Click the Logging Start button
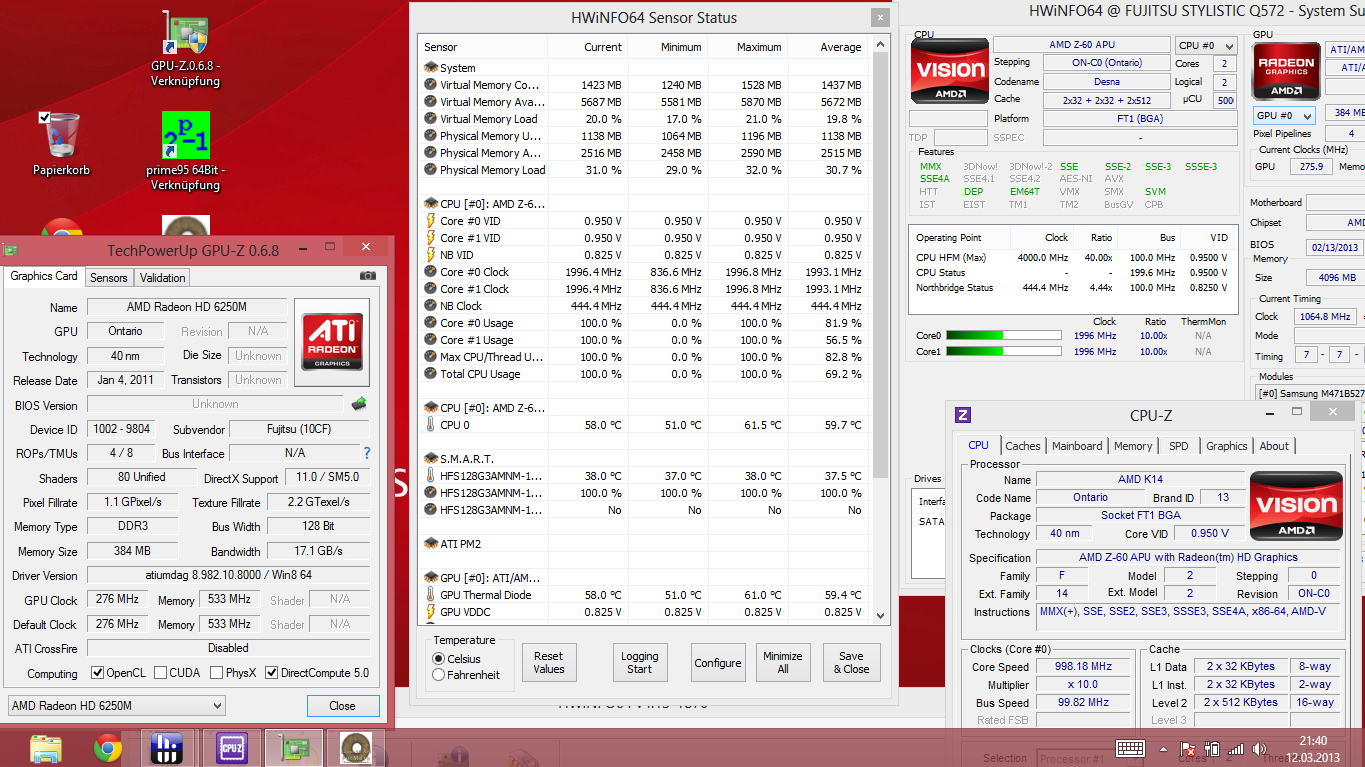Viewport: 1365px width, 767px height. pos(639,662)
